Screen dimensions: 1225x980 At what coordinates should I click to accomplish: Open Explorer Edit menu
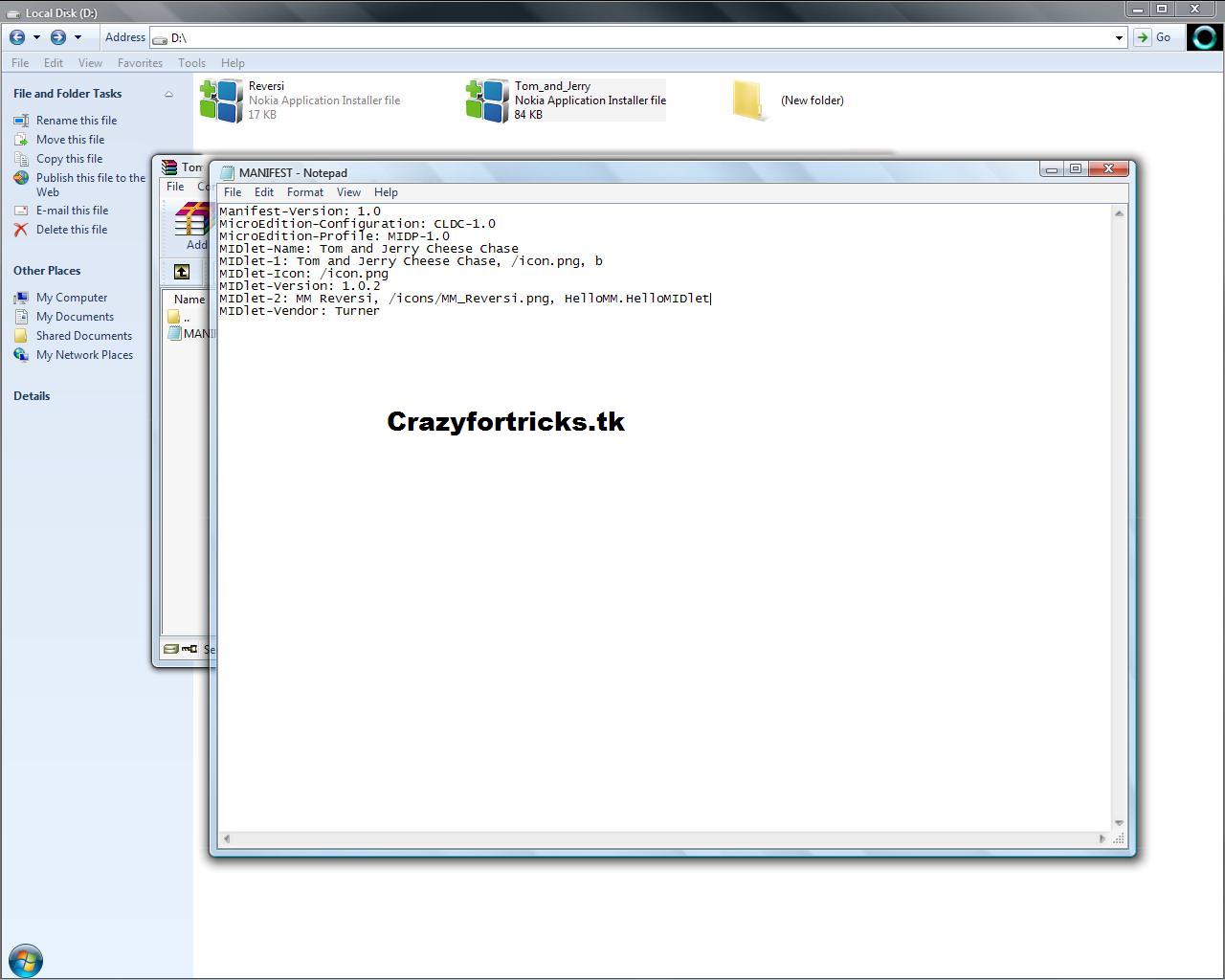(54, 63)
